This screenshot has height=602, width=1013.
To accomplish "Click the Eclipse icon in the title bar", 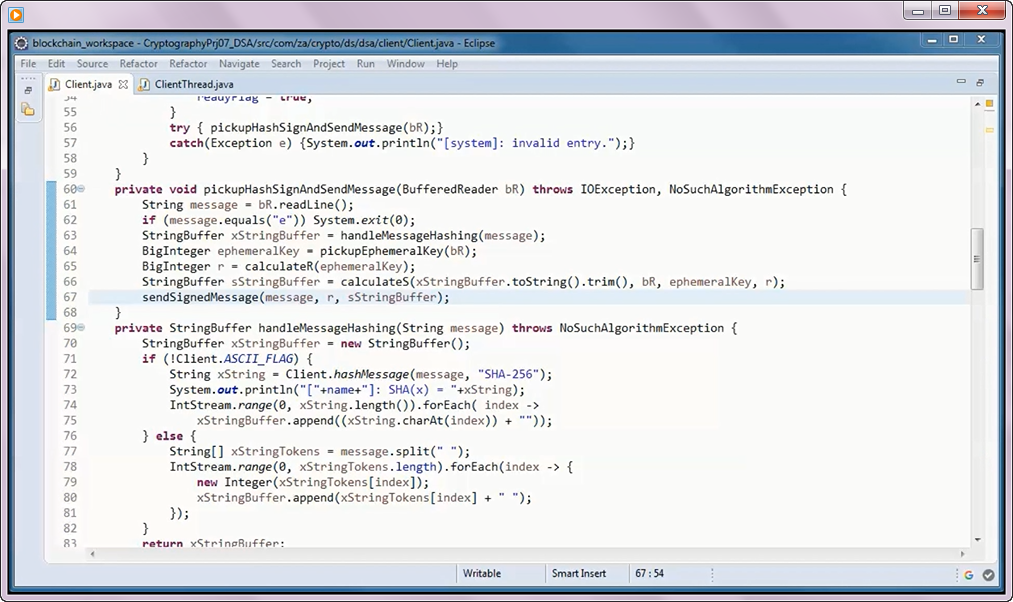I will tap(21, 43).
